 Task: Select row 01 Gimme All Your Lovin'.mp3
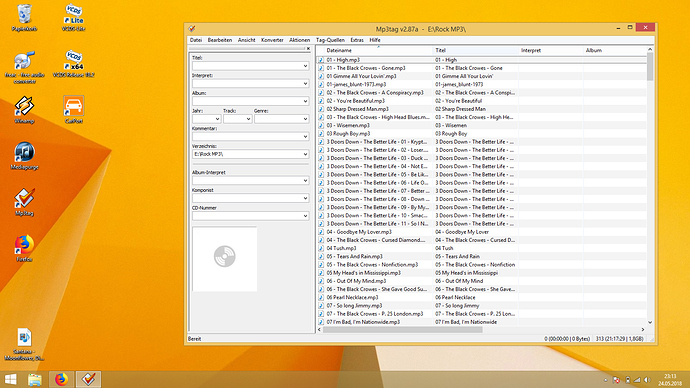[x=481, y=76]
